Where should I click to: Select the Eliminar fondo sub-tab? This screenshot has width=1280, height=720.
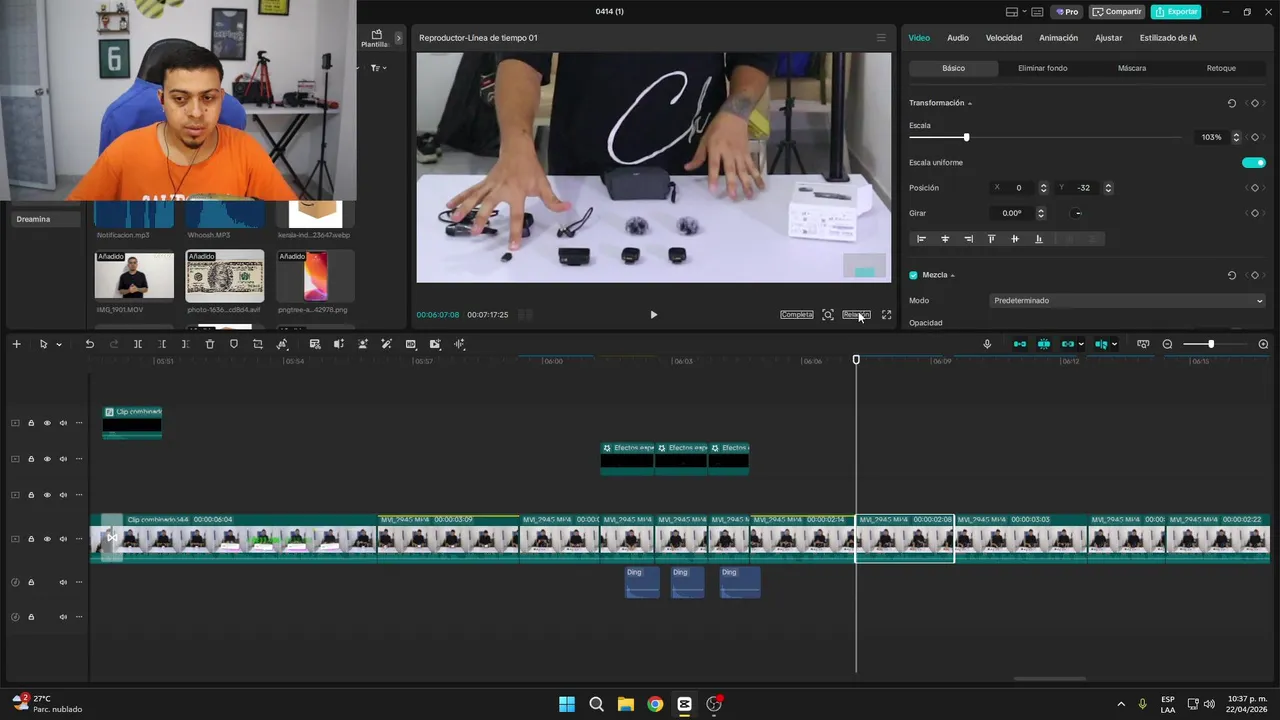(1042, 68)
